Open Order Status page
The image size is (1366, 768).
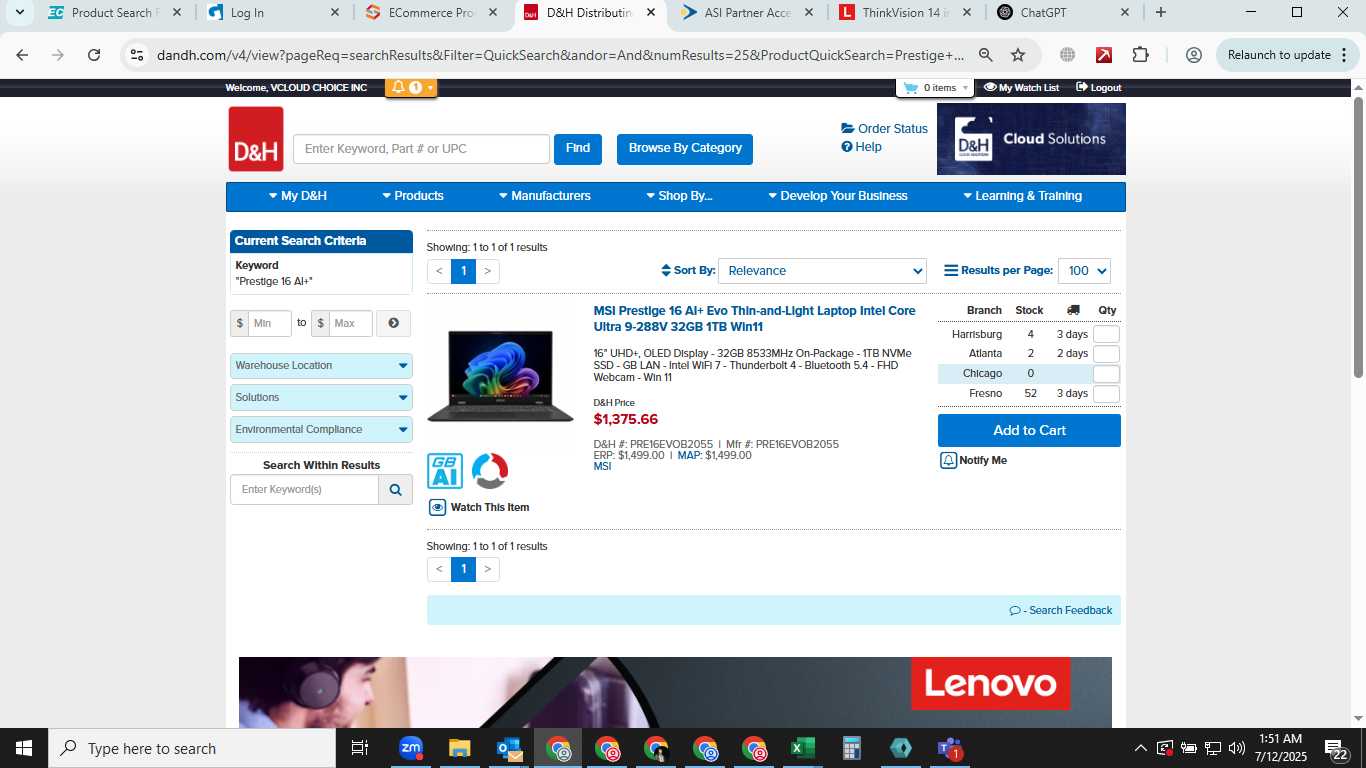tap(885, 129)
